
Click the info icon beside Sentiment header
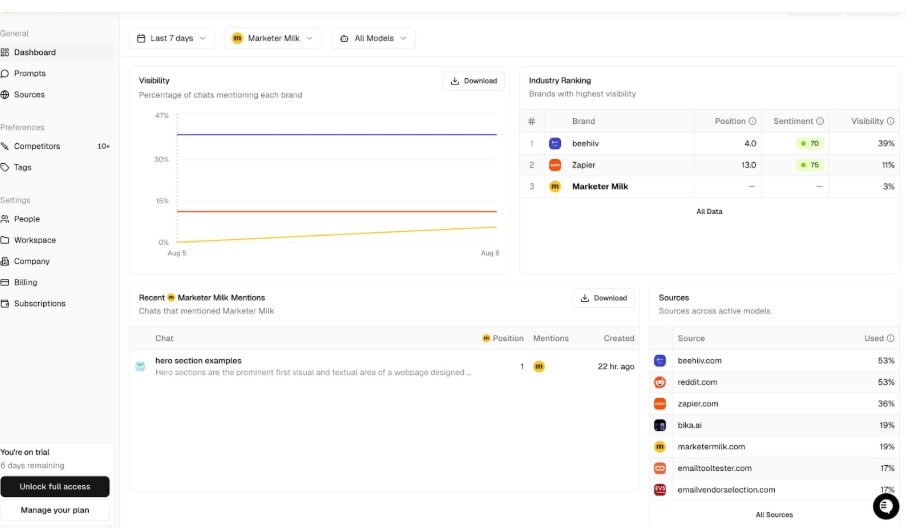tap(821, 121)
